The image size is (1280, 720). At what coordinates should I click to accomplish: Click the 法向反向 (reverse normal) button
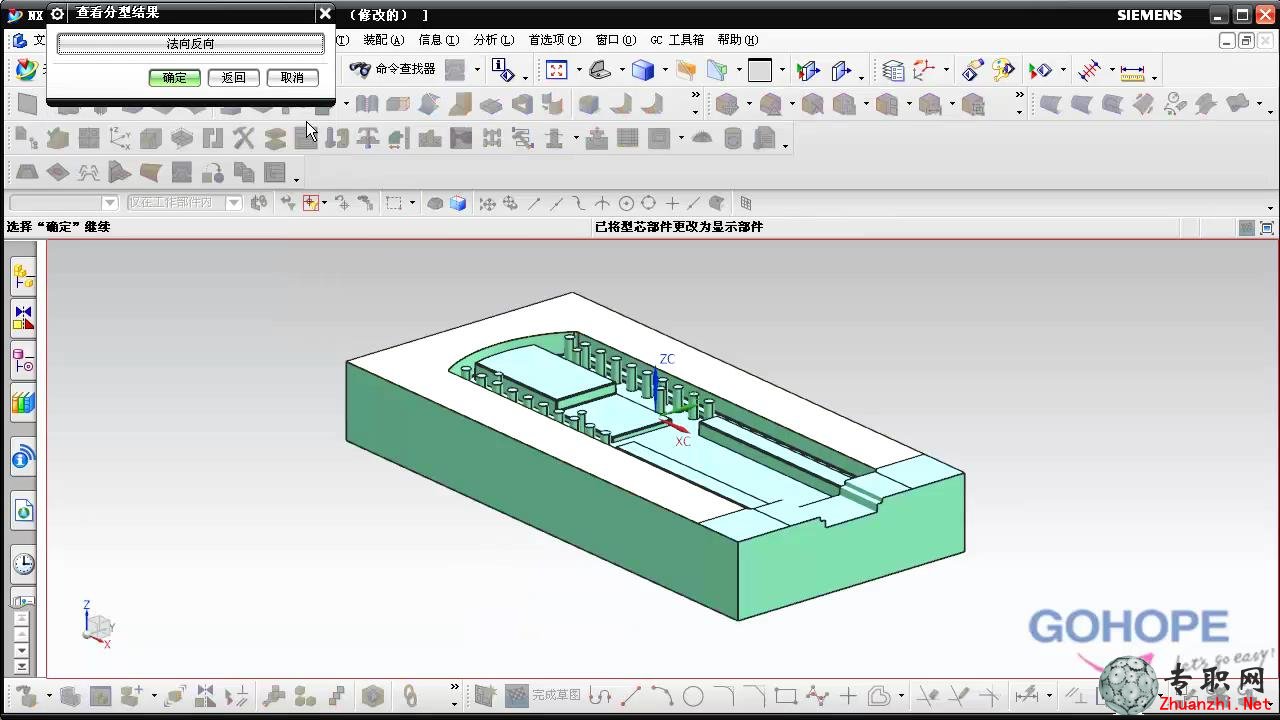pos(190,44)
